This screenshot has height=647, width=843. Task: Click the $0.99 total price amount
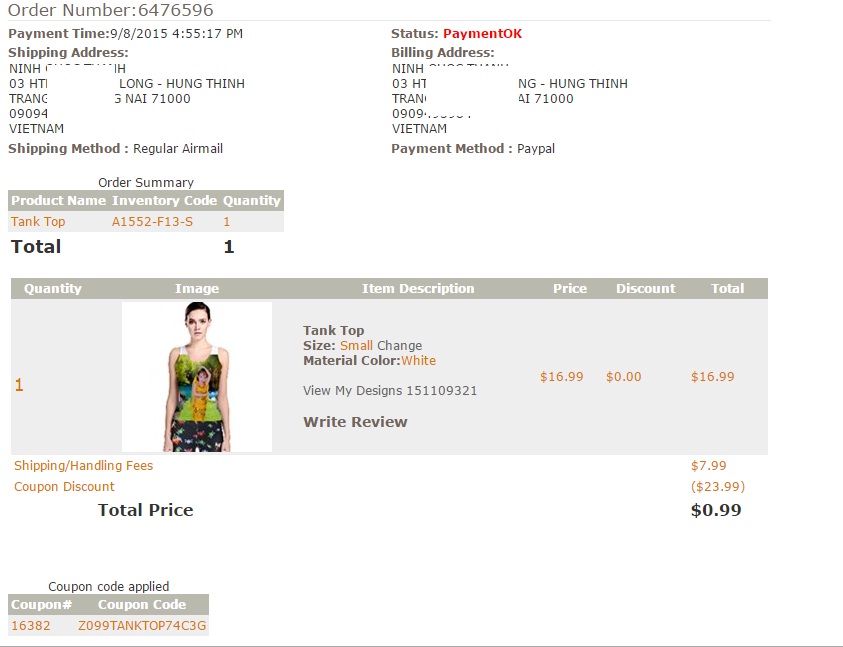point(716,510)
